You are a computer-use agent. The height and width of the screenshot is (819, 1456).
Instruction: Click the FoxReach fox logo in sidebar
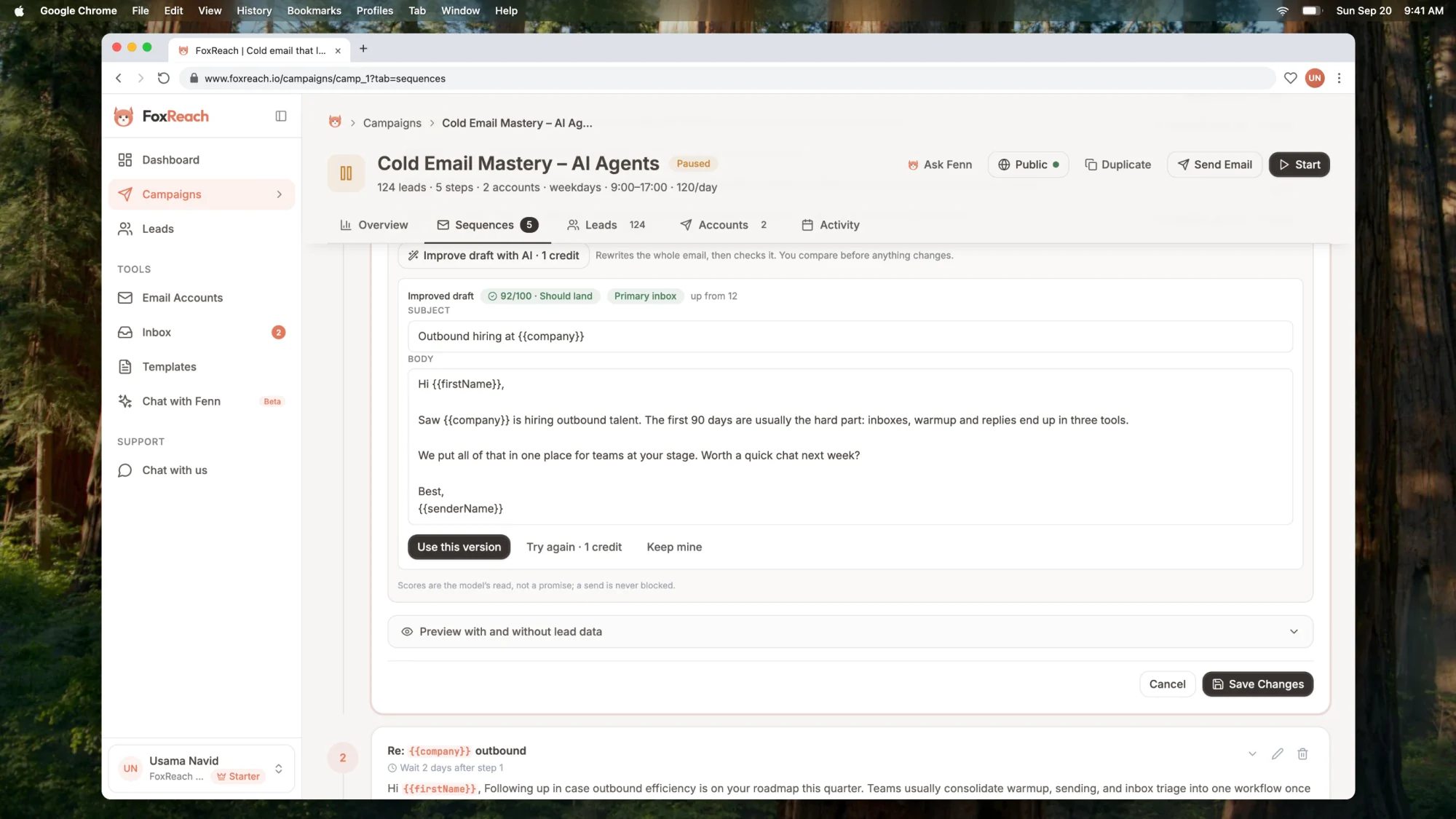(124, 116)
